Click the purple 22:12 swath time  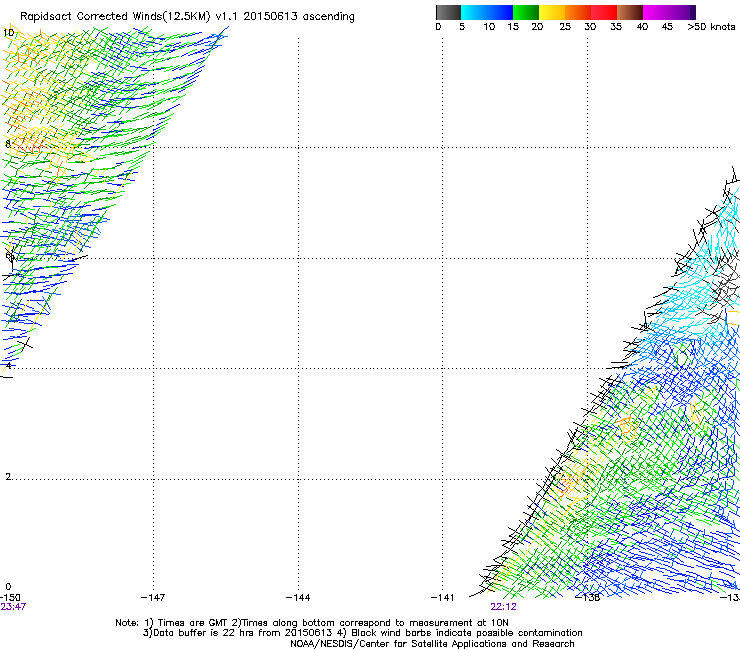point(503,607)
